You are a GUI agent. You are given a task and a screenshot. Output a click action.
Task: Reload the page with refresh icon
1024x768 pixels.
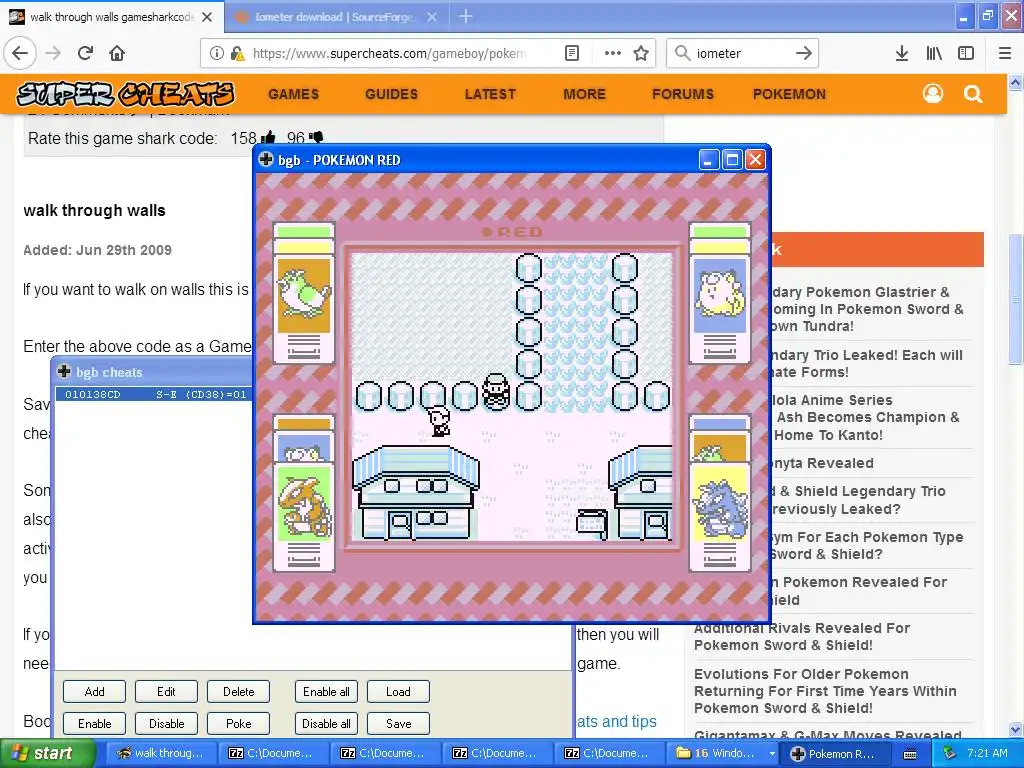tap(85, 54)
